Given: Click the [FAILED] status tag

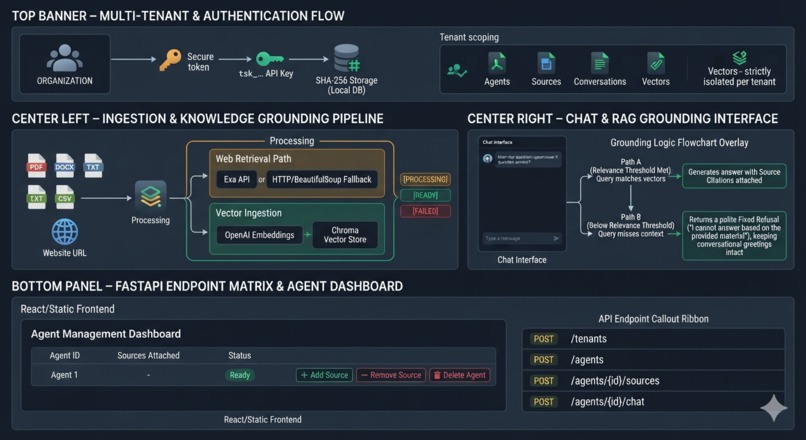Looking at the screenshot, I should (425, 211).
